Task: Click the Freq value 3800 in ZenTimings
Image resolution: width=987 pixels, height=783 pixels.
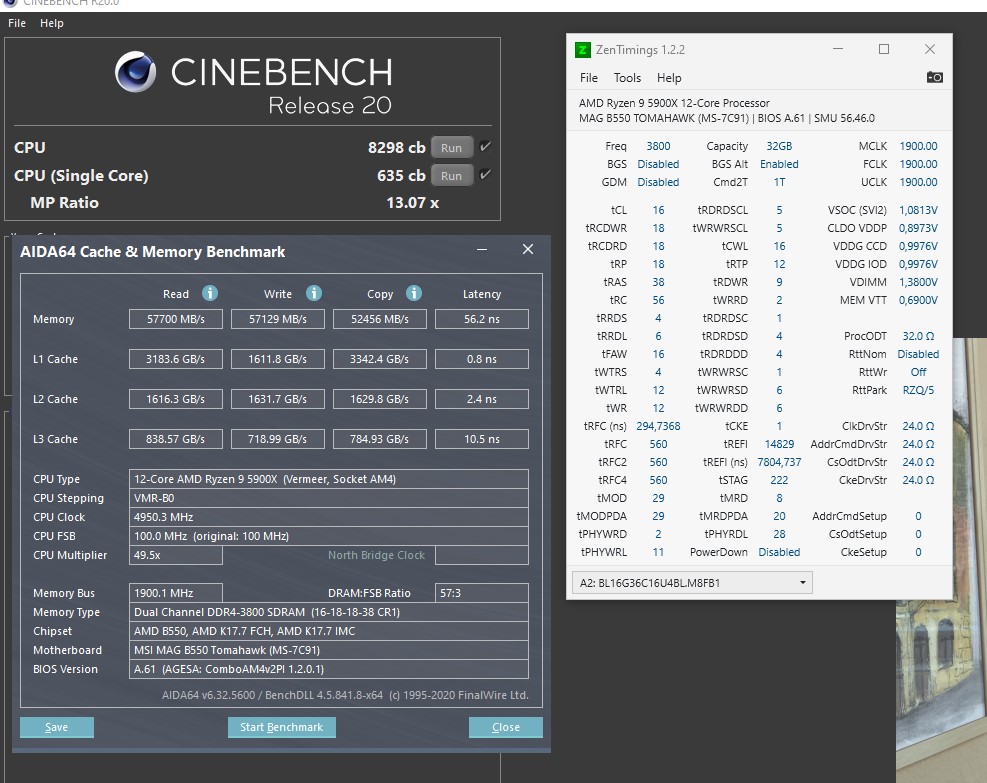Action: 658,146
